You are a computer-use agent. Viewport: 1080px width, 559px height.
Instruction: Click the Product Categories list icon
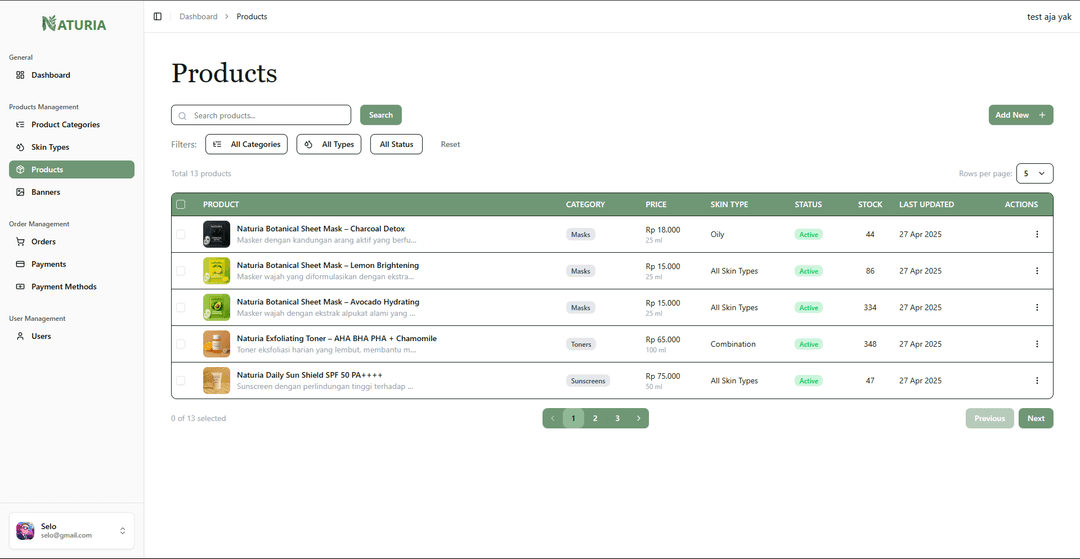[x=20, y=125]
